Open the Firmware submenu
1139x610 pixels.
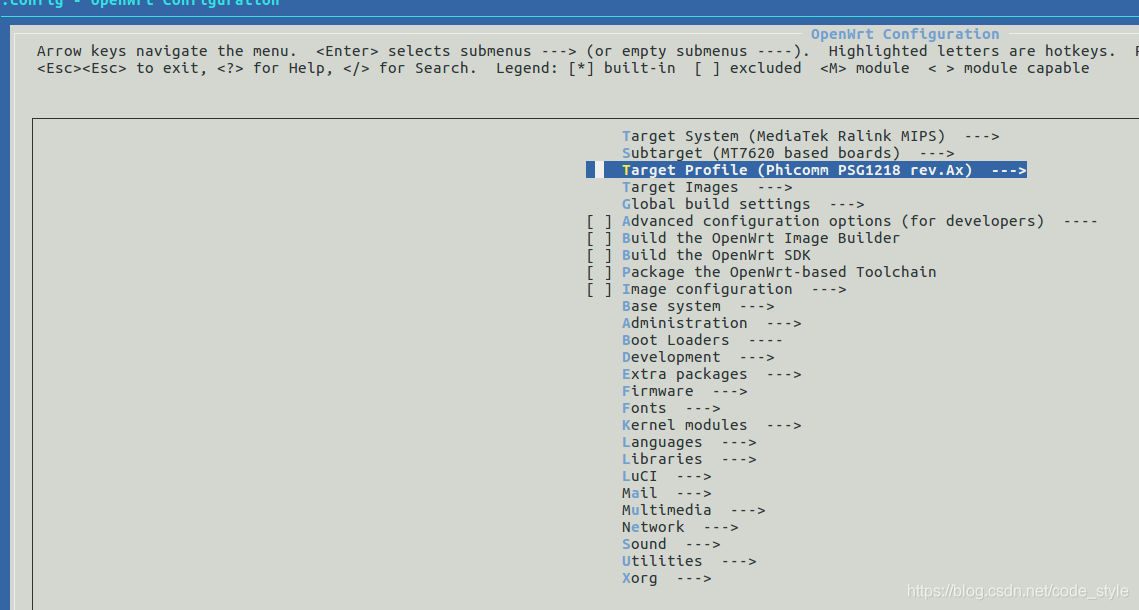(684, 391)
